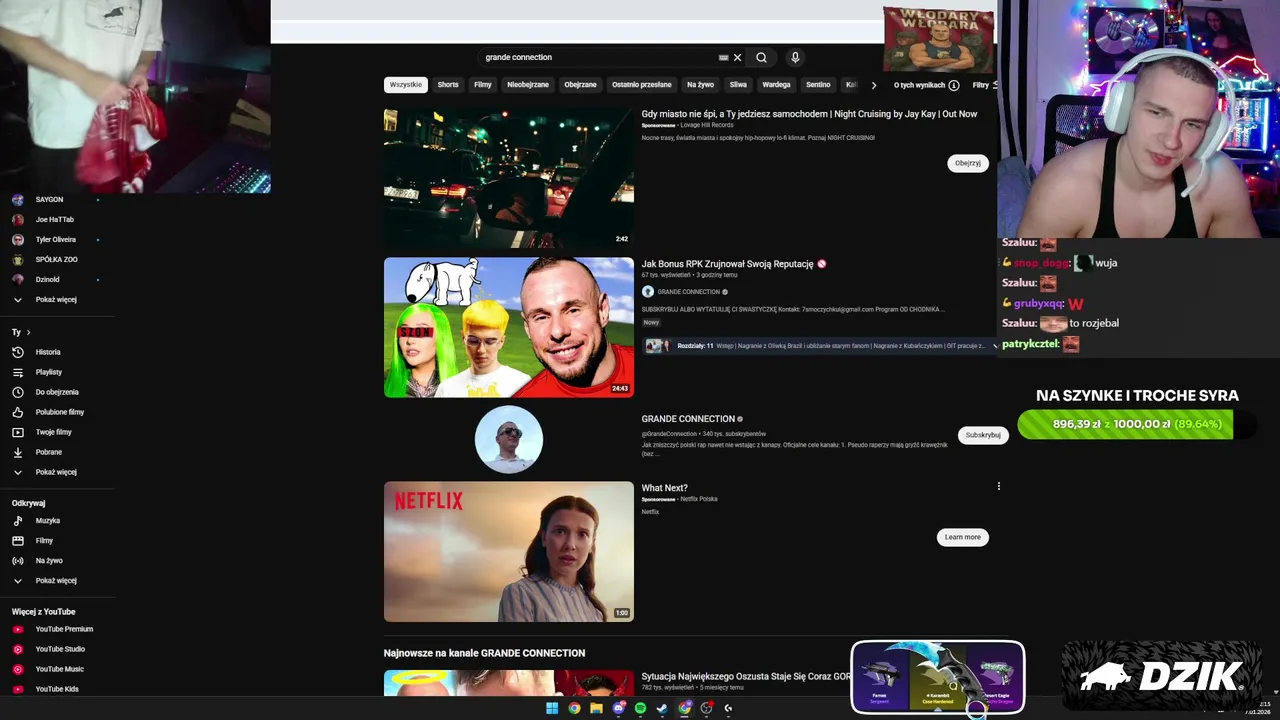1280x720 pixels.
Task: Select the Obejrzane filter chip
Action: pyautogui.click(x=580, y=85)
